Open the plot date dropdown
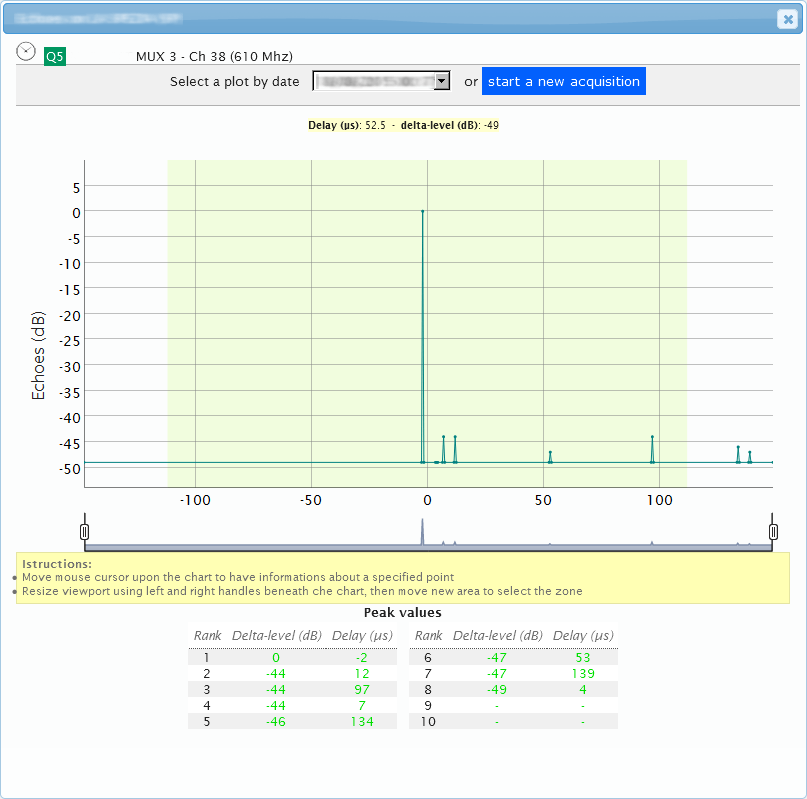This screenshot has width=807, height=799. click(381, 81)
